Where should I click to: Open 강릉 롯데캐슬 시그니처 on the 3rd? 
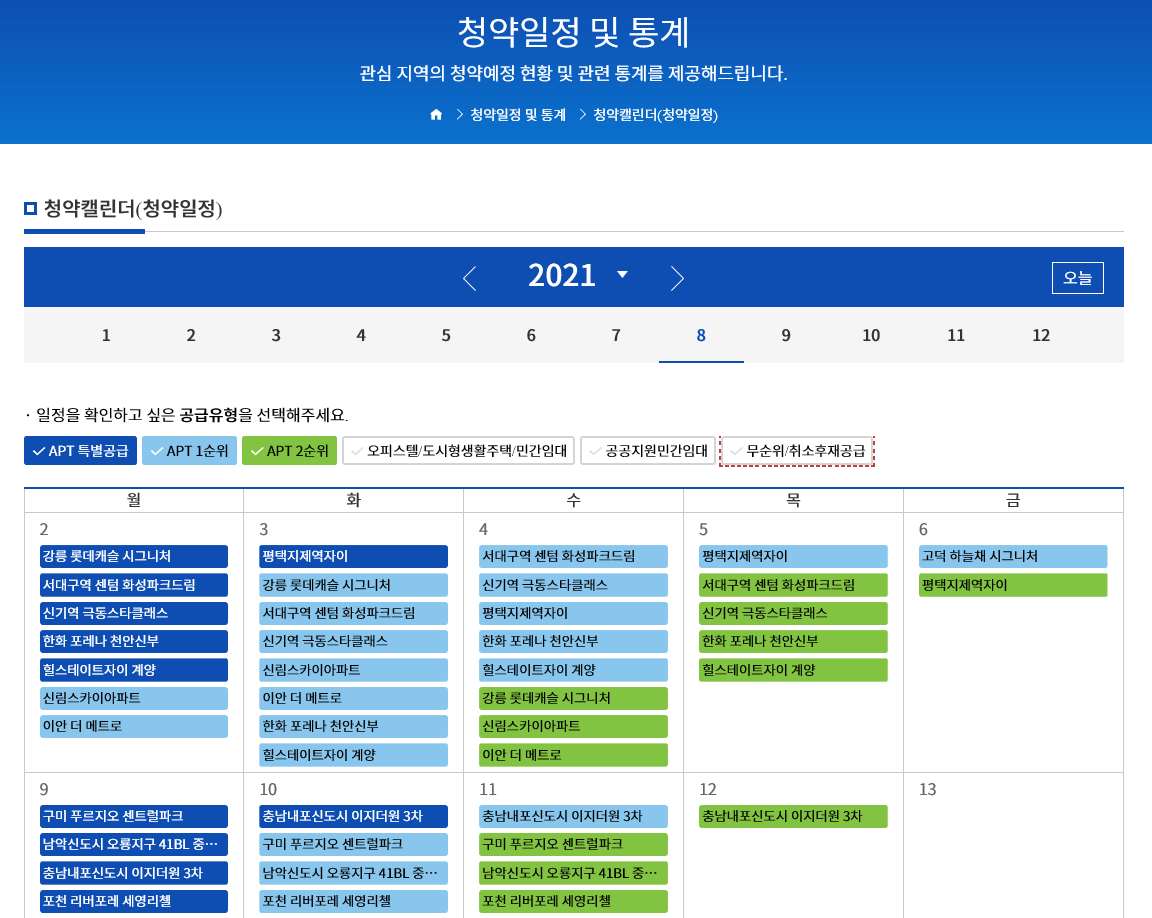pos(353,585)
